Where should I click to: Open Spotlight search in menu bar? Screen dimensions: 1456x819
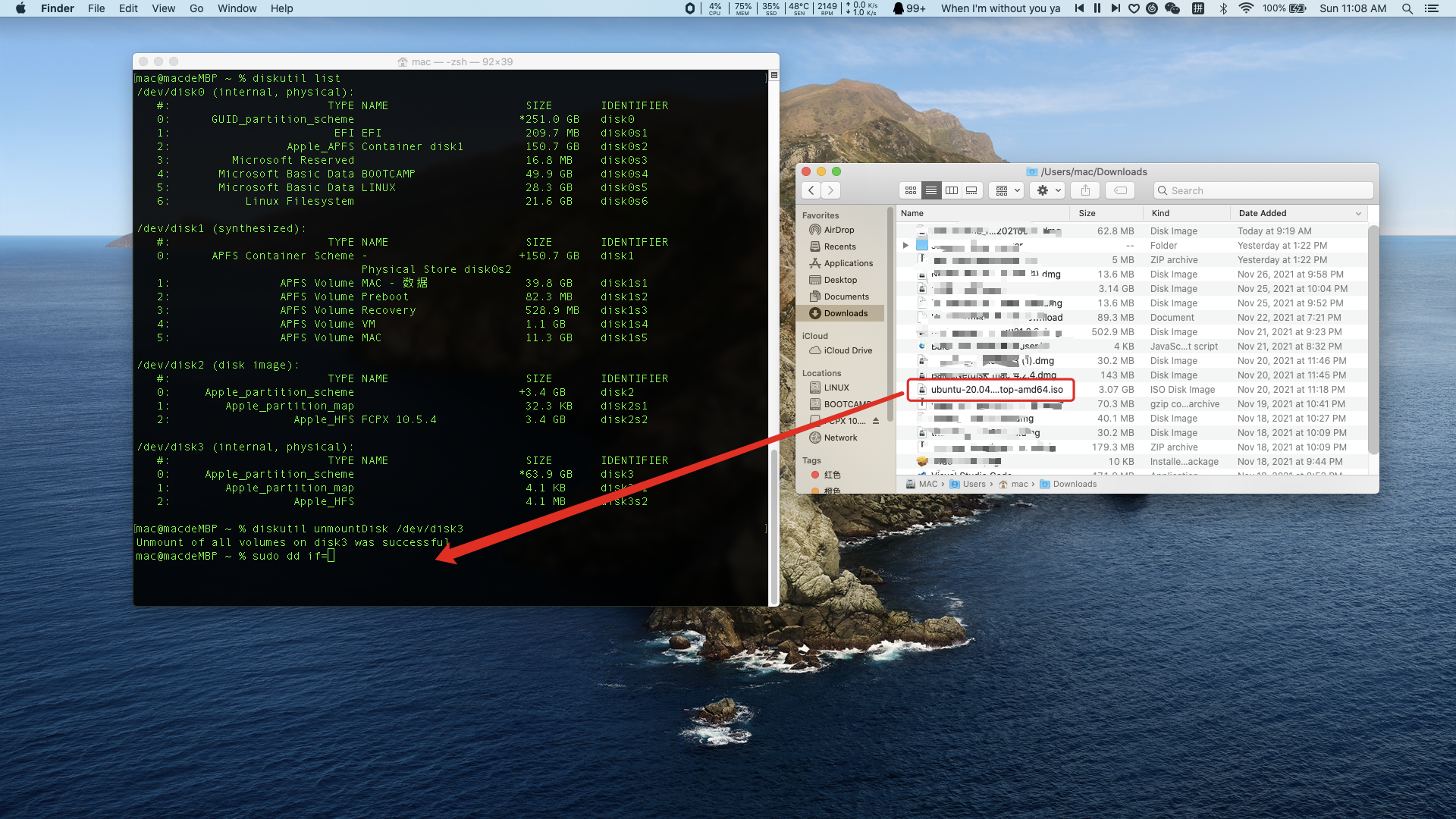tap(1407, 8)
